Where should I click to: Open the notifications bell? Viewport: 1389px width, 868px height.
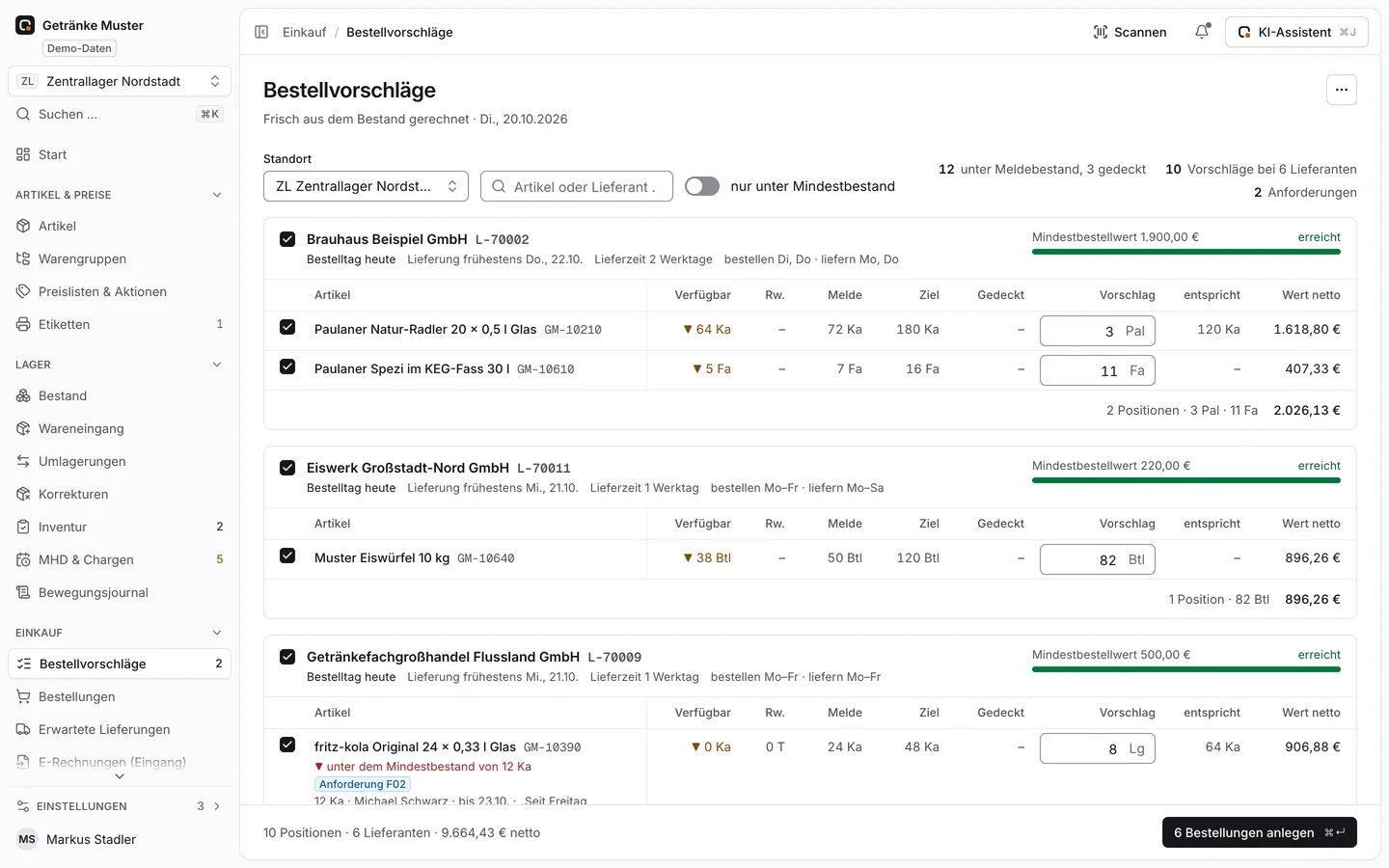coord(1202,32)
